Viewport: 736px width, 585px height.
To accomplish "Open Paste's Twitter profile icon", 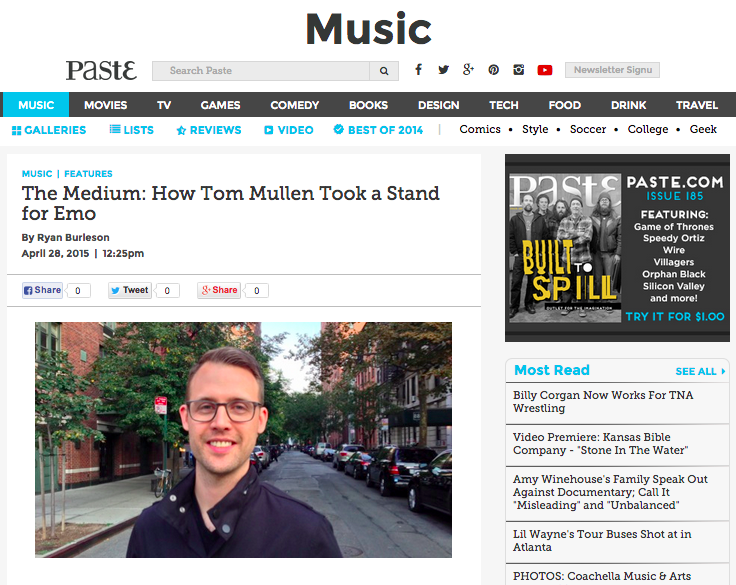I will click(x=443, y=70).
